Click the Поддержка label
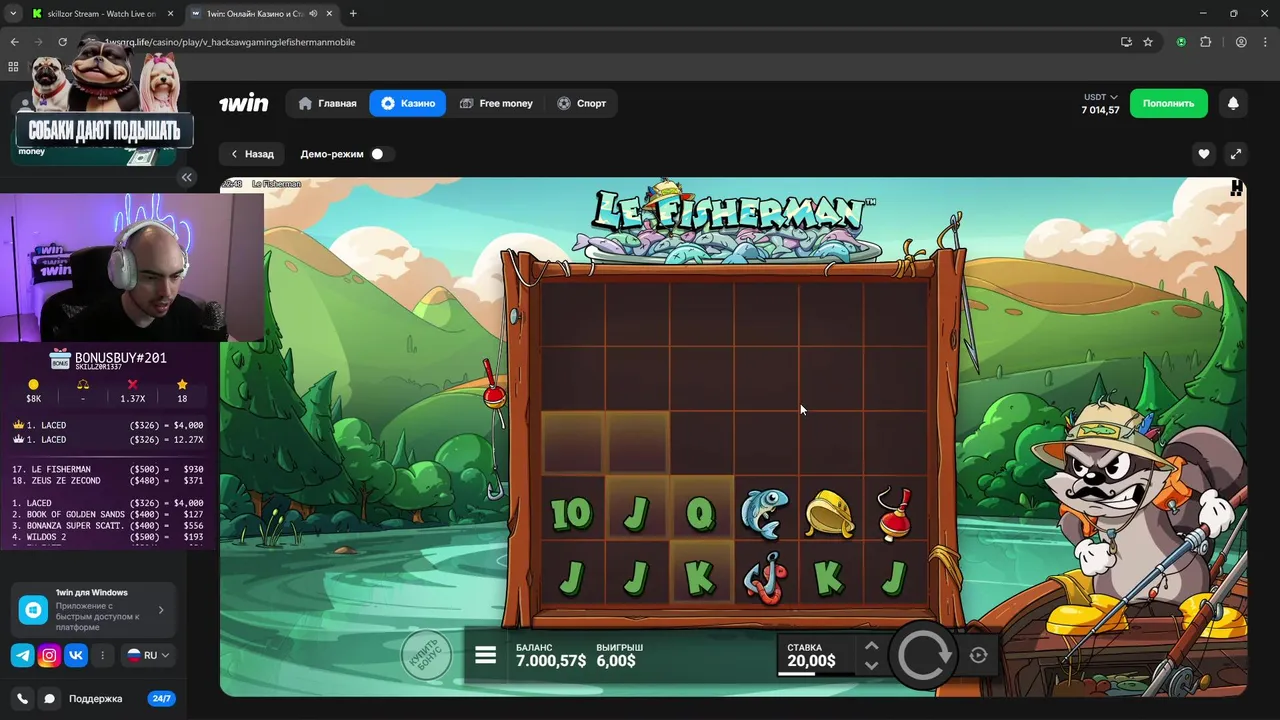This screenshot has width=1280, height=720. click(x=95, y=699)
